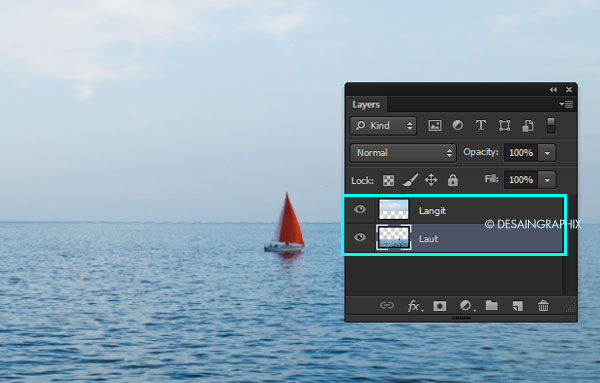Create a new group folder

tap(492, 305)
